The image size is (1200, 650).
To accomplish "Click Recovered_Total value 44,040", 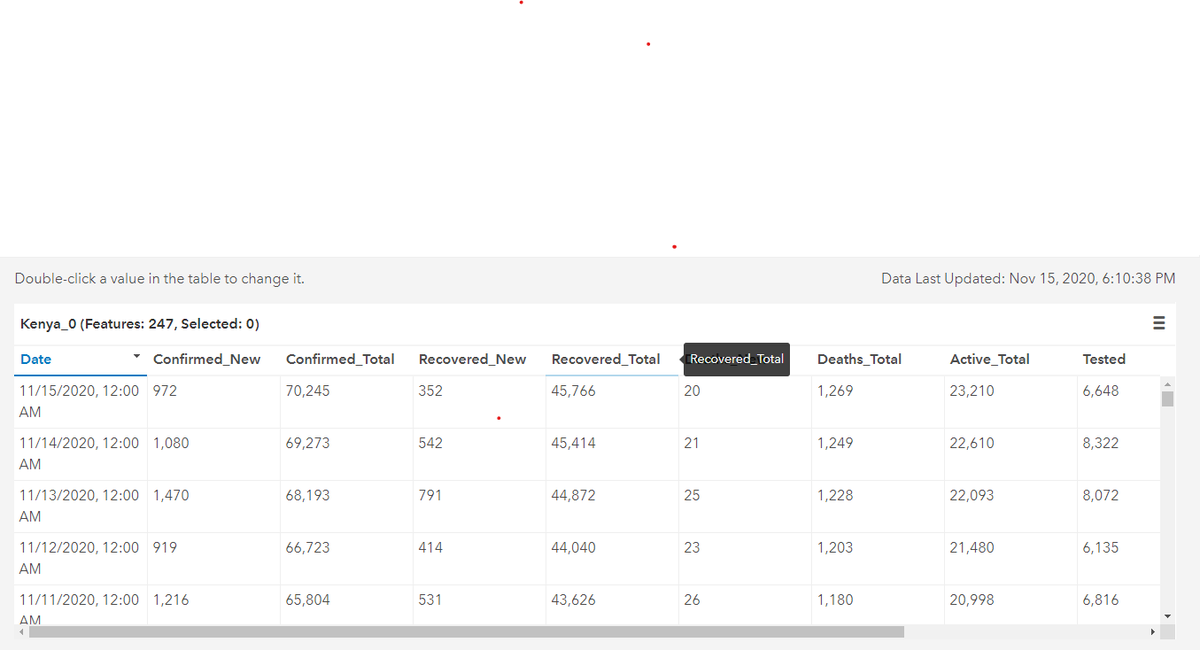I will click(574, 547).
